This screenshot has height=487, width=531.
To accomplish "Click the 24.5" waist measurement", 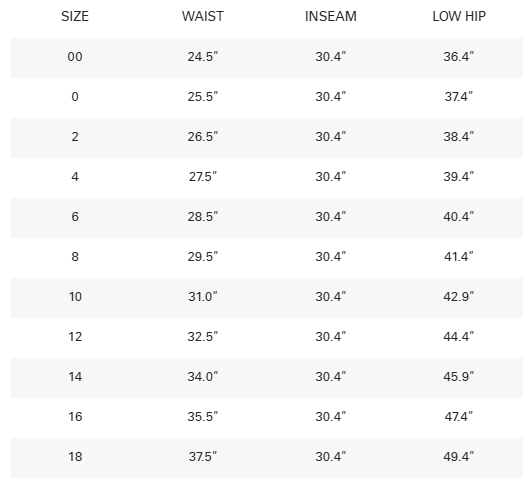I will coord(203,57).
